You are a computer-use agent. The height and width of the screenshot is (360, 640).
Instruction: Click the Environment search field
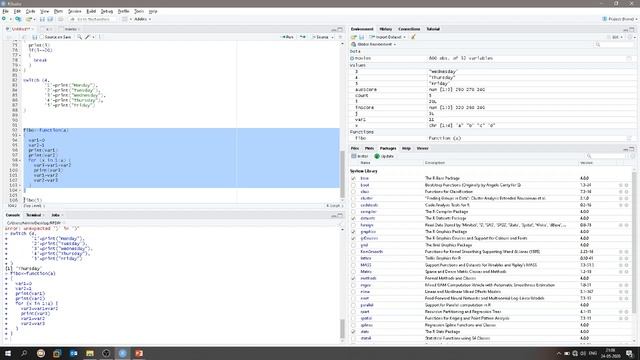coord(614,44)
